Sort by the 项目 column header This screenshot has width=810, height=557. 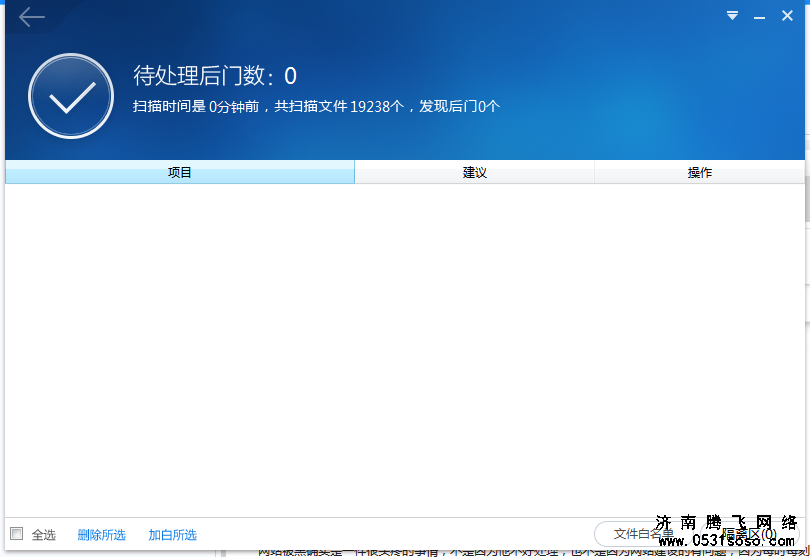click(180, 173)
